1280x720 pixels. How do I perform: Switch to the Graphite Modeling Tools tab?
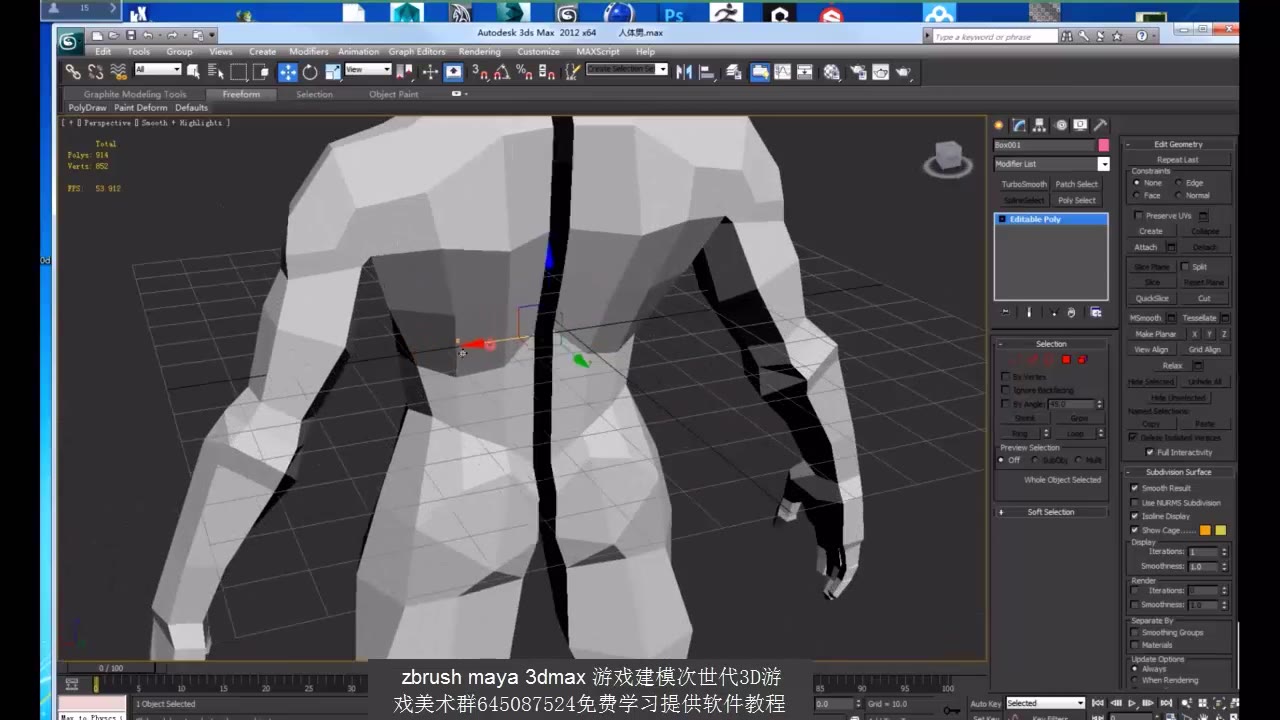coord(134,94)
